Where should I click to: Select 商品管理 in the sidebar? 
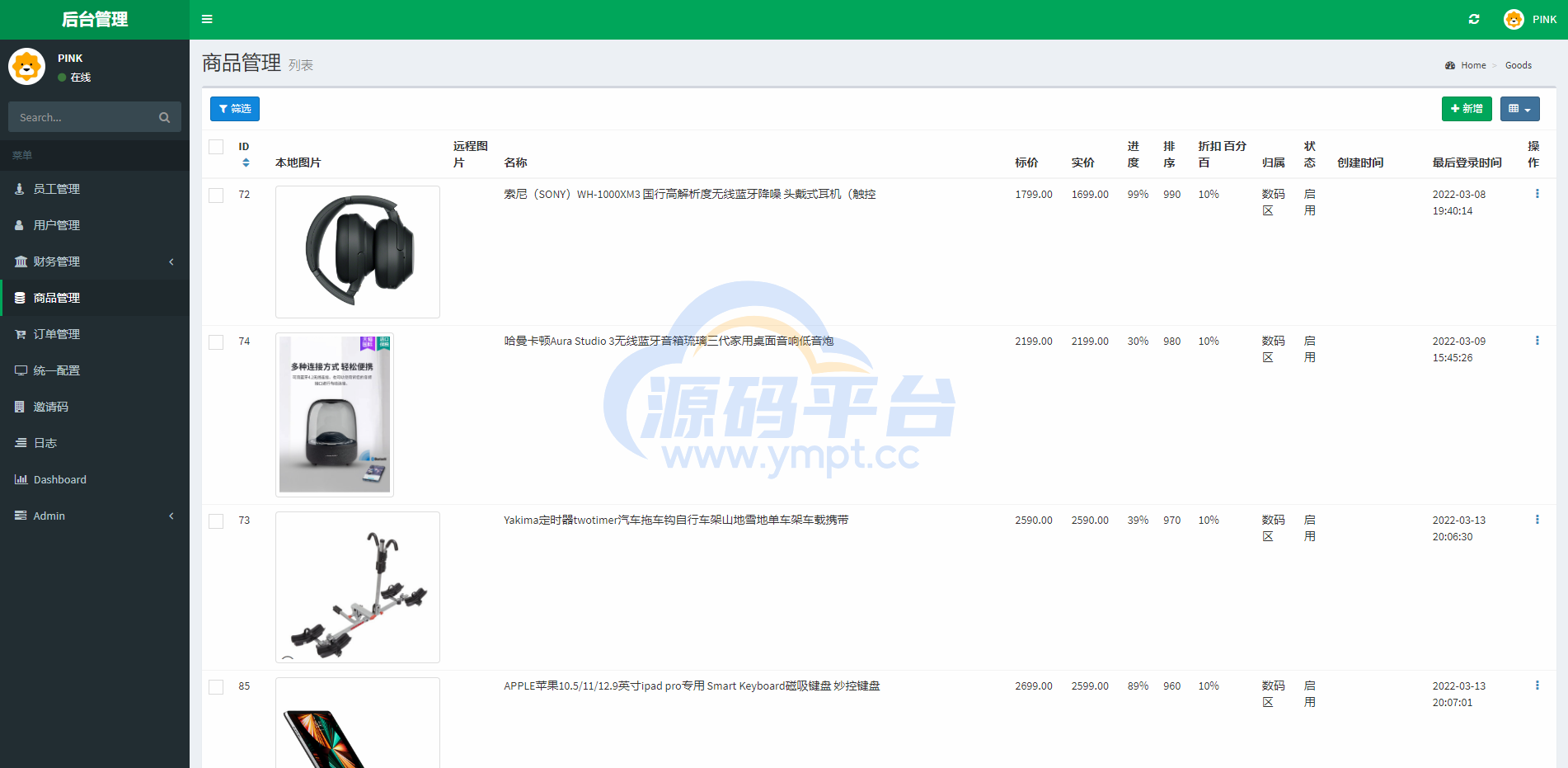pyautogui.click(x=95, y=298)
